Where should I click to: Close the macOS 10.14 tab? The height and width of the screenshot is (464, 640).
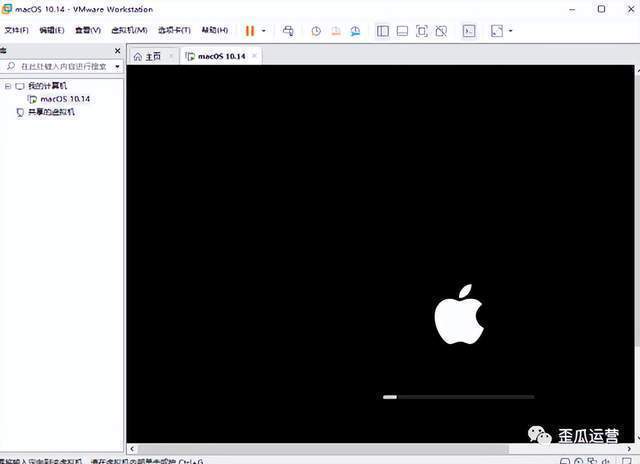click(254, 56)
